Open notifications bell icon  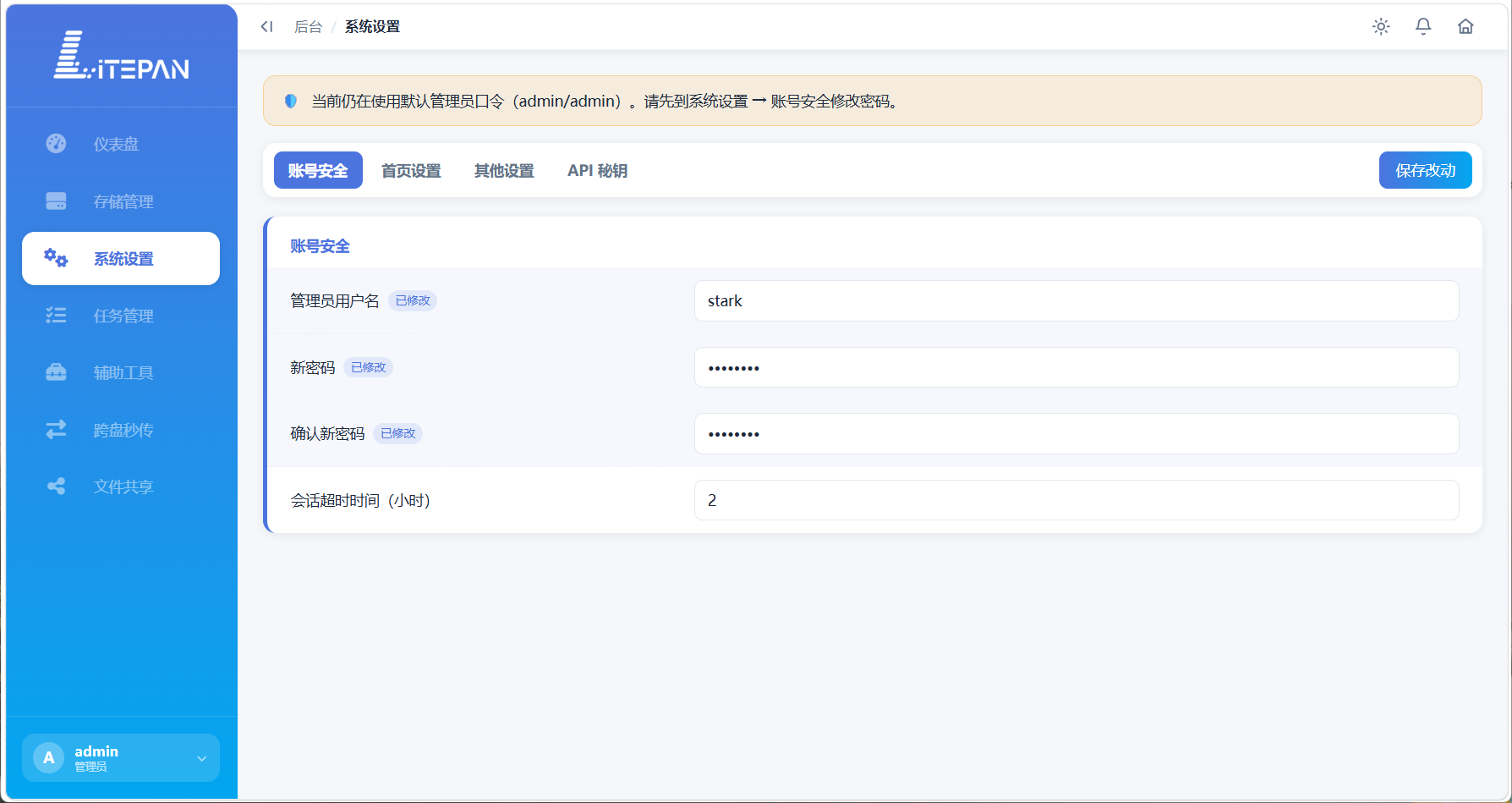click(x=1423, y=26)
